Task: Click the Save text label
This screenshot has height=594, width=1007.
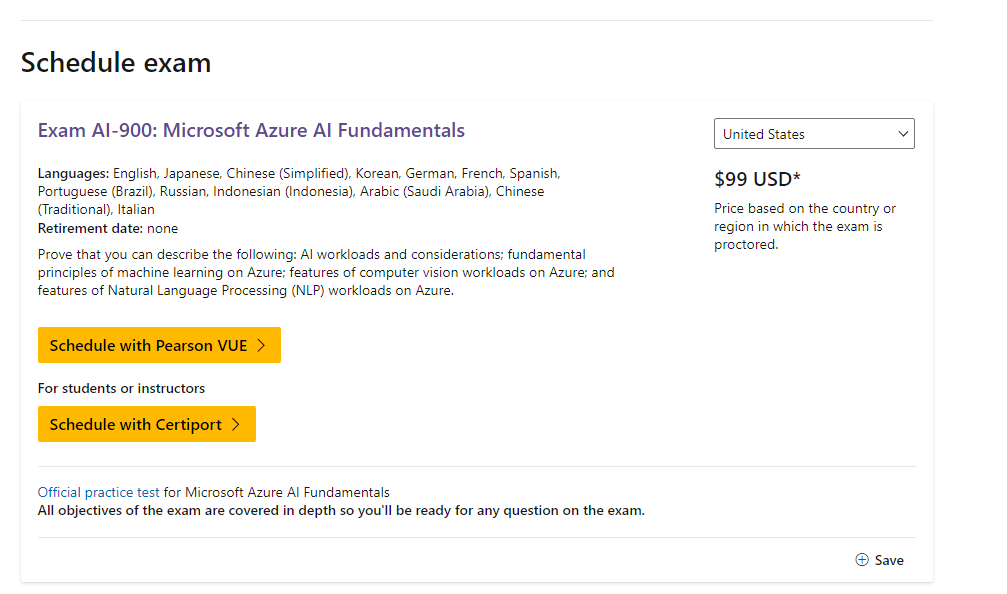Action: point(890,560)
